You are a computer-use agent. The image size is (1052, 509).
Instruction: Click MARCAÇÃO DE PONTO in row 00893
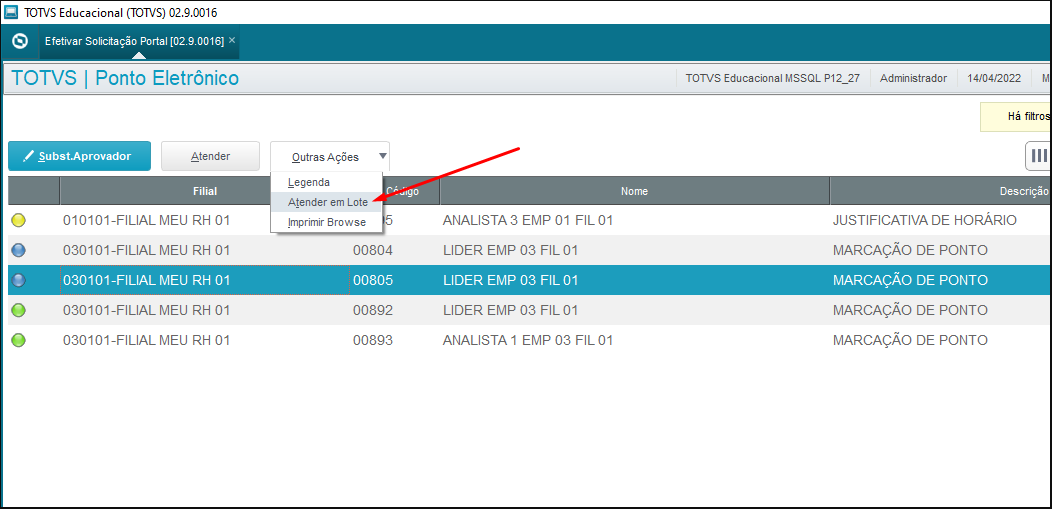tap(910, 340)
